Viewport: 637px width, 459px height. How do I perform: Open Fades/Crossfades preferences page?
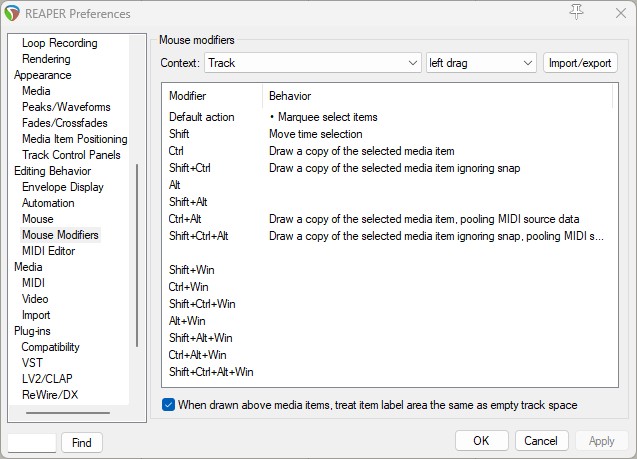tap(65, 123)
